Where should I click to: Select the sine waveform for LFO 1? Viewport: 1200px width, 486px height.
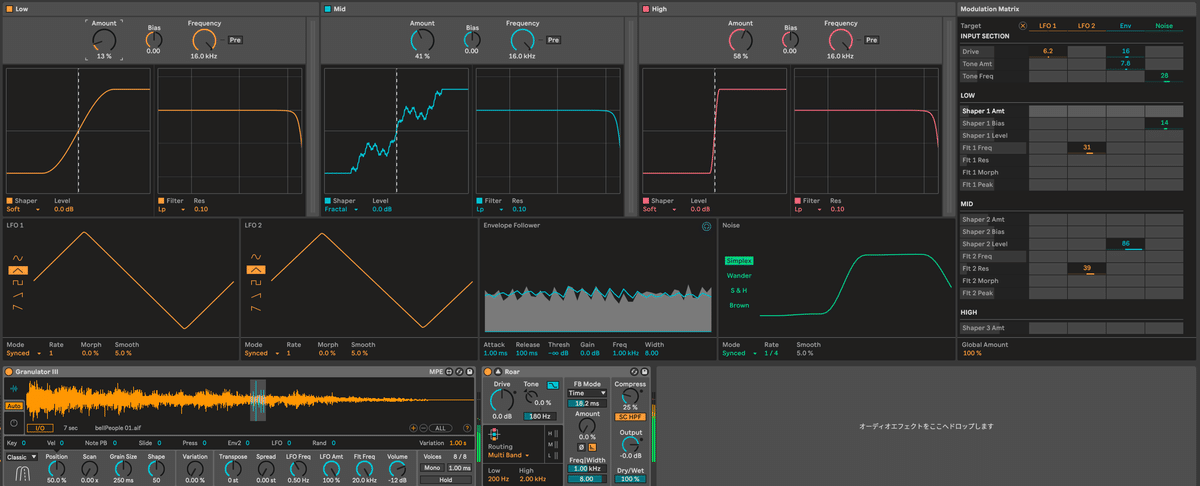coord(18,257)
